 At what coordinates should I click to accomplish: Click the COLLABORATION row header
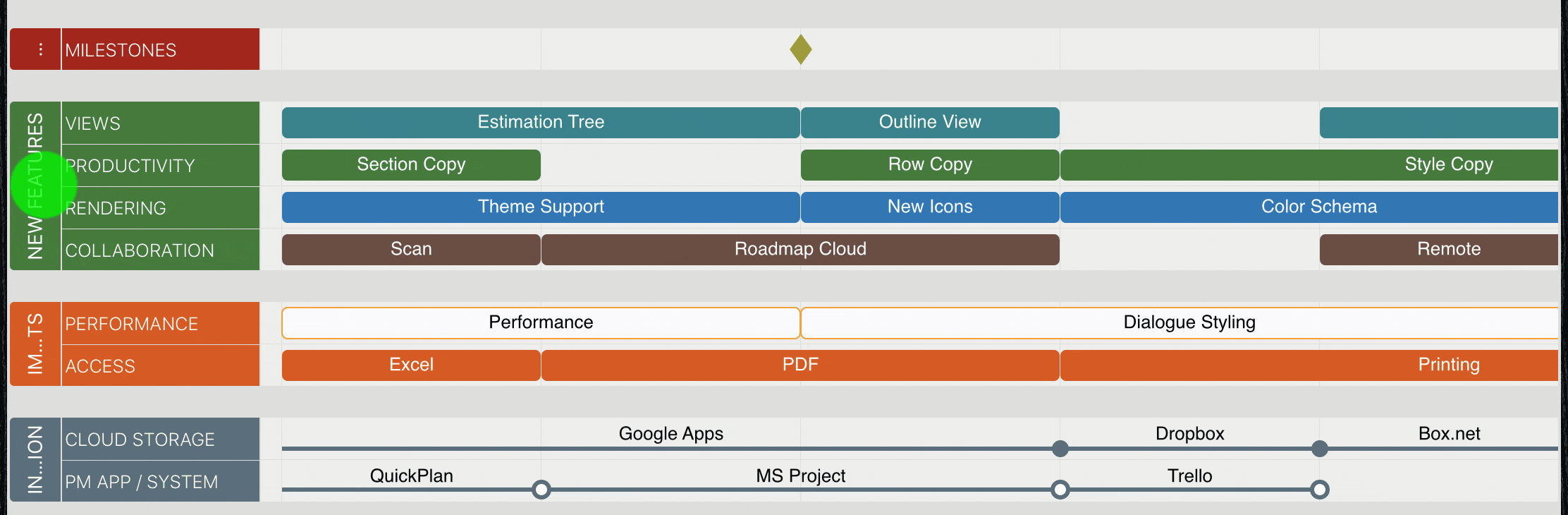(160, 250)
